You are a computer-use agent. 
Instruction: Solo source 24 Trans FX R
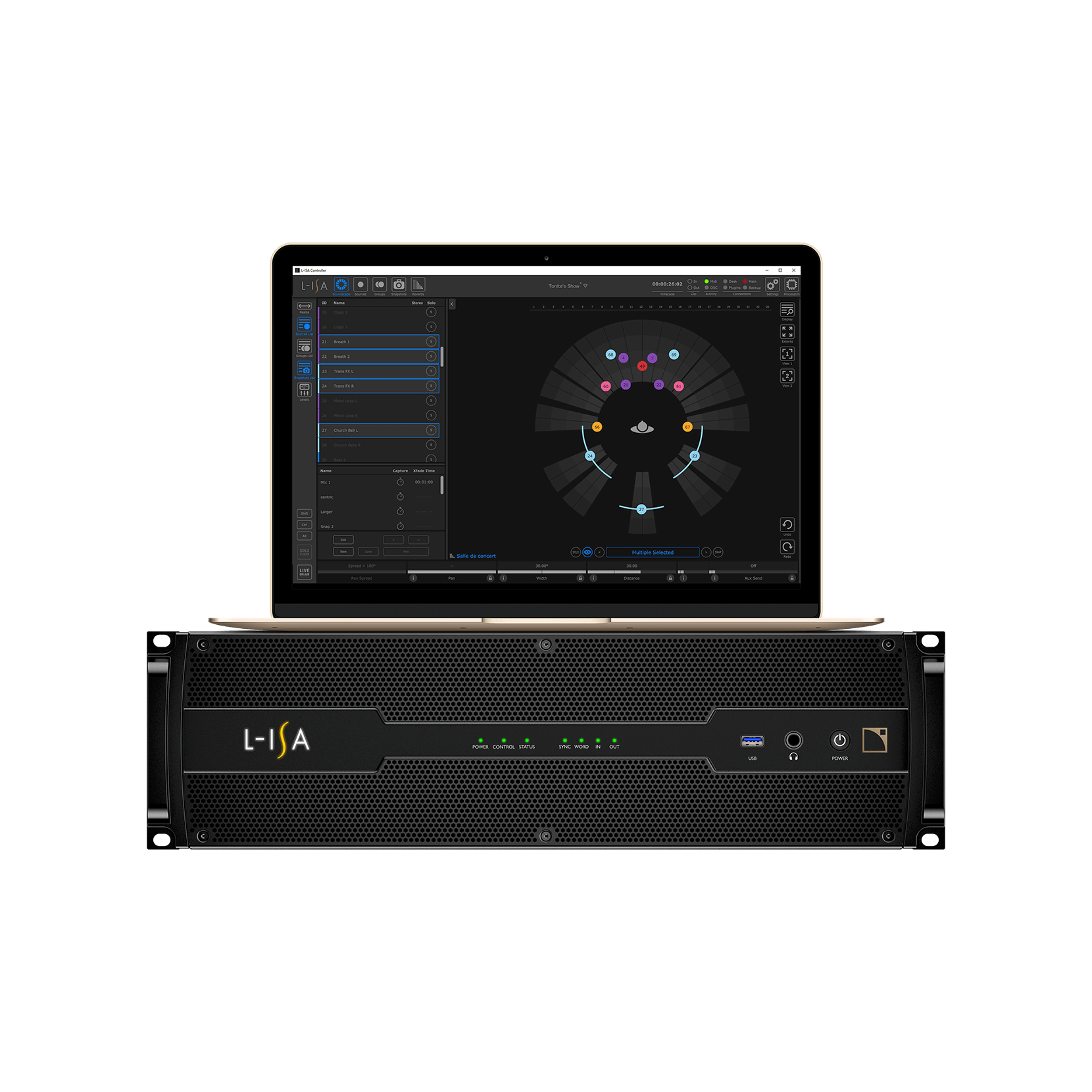click(x=431, y=385)
